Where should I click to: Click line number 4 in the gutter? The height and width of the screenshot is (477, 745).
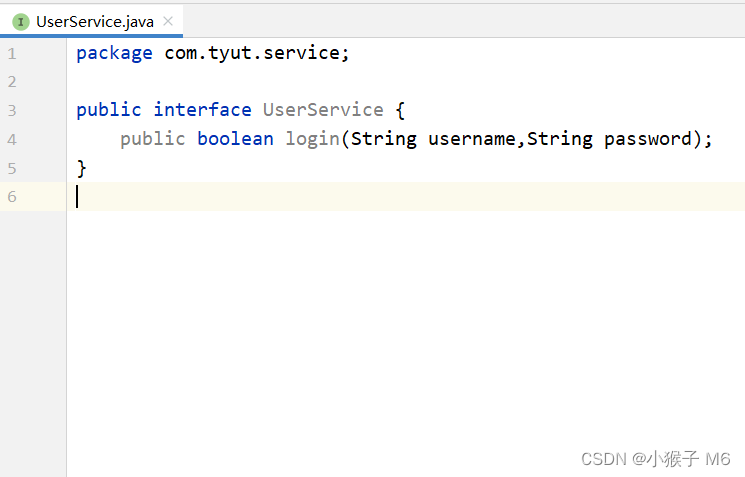(x=12, y=139)
